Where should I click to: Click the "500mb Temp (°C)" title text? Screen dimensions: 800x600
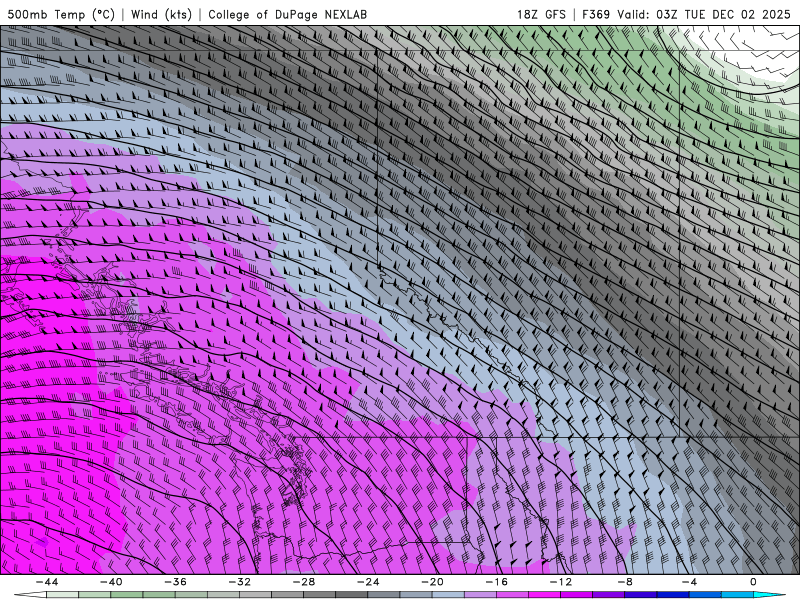(61, 14)
